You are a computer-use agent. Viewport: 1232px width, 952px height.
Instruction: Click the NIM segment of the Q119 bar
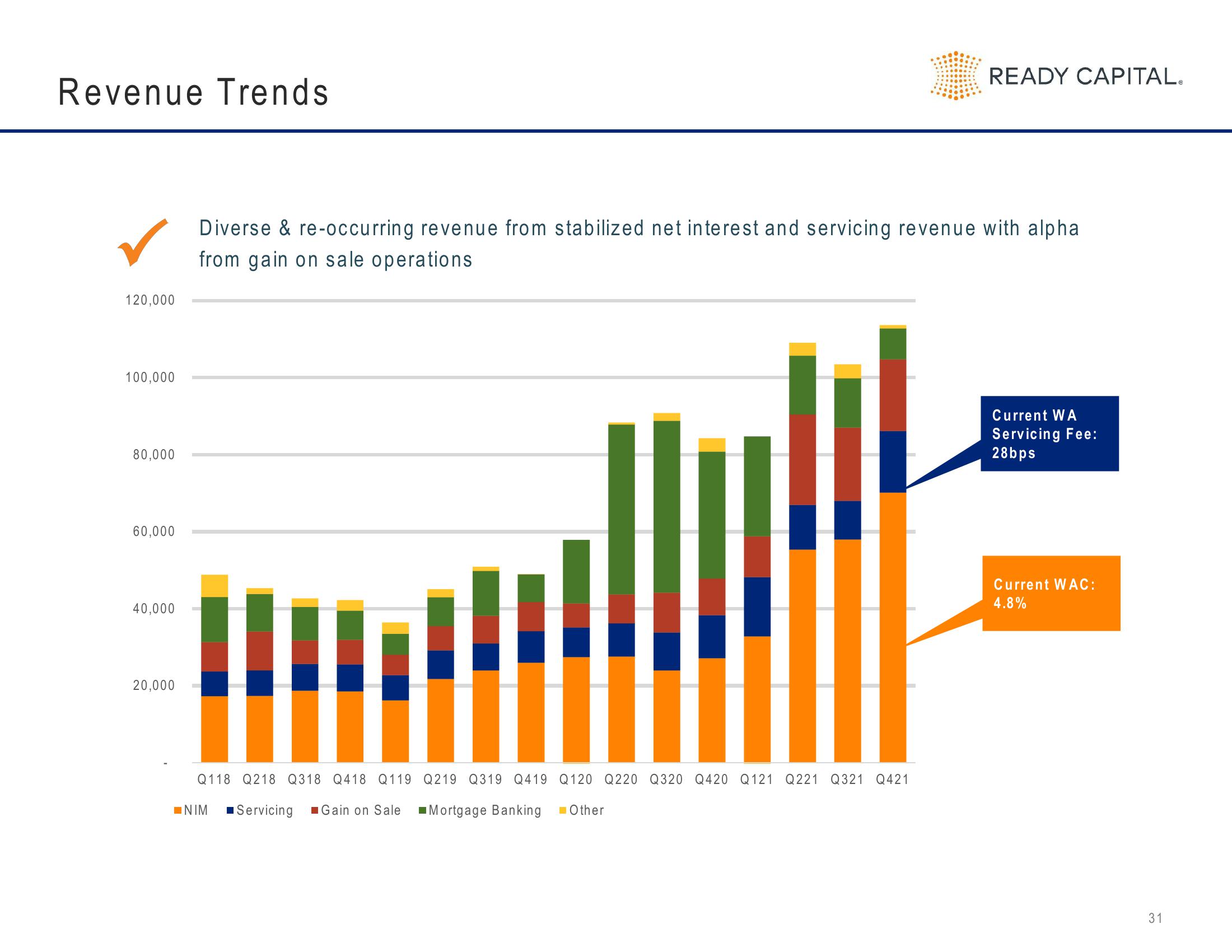tap(395, 731)
